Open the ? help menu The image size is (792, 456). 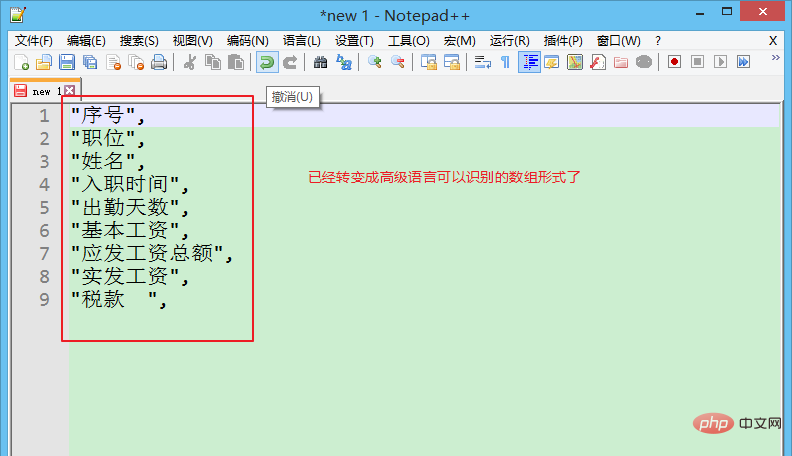point(658,41)
